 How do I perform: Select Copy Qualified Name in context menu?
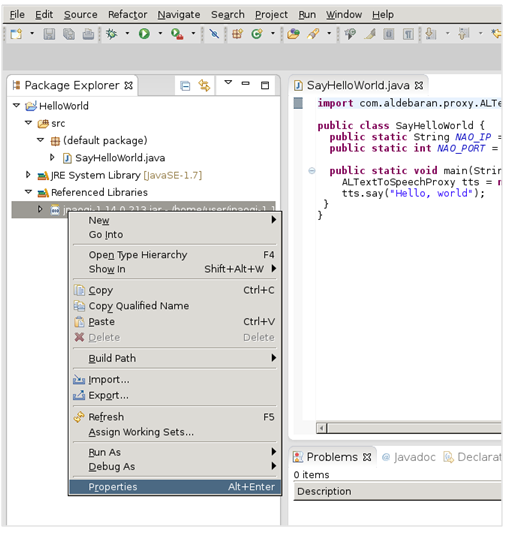click(x=175, y=306)
